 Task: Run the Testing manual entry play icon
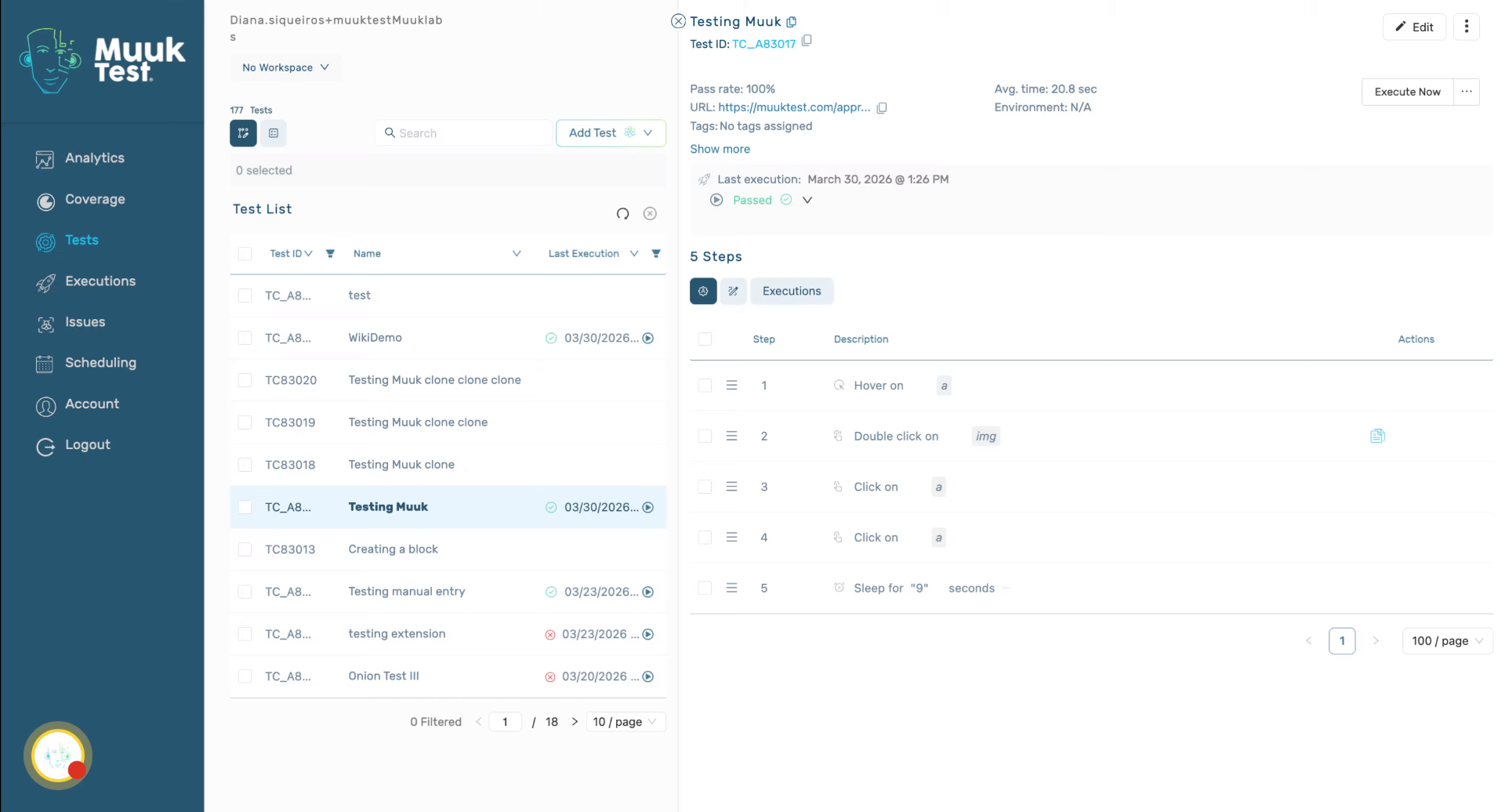[648, 593]
